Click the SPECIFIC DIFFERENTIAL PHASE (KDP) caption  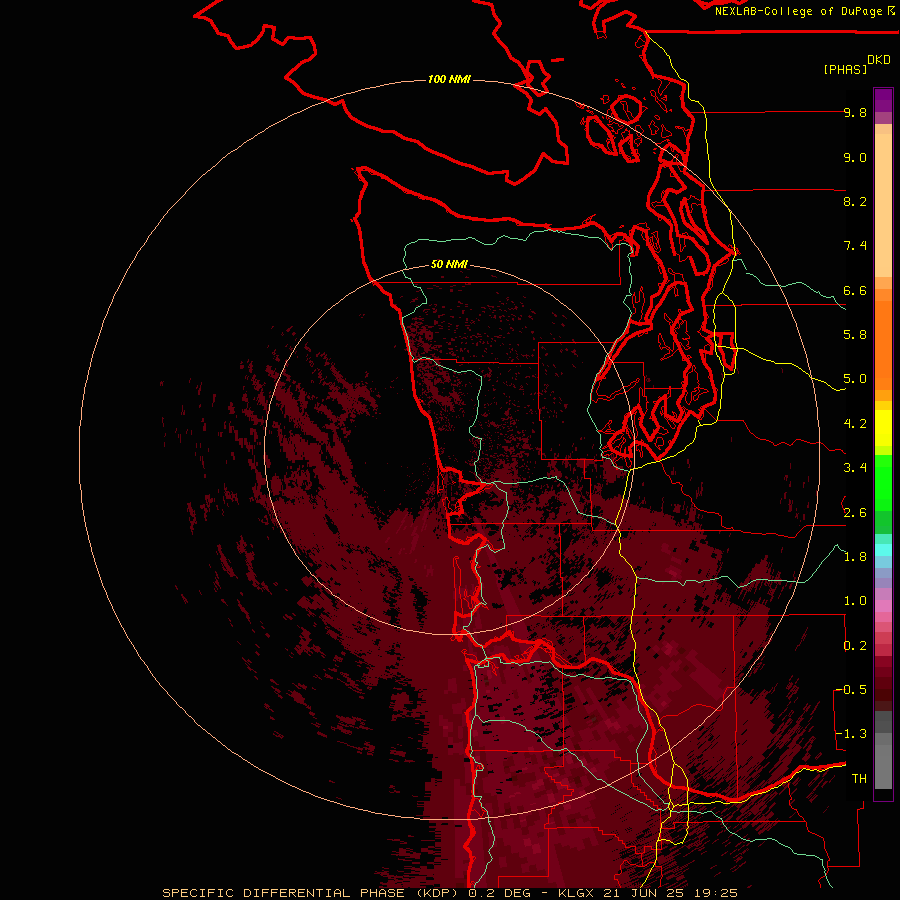click(312, 893)
